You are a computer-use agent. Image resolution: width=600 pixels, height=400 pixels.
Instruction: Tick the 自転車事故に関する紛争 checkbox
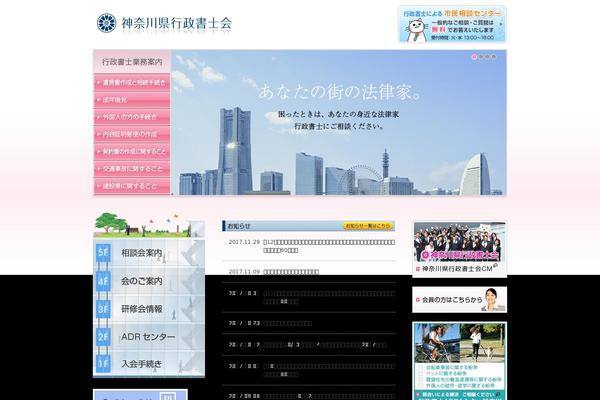click(420, 367)
